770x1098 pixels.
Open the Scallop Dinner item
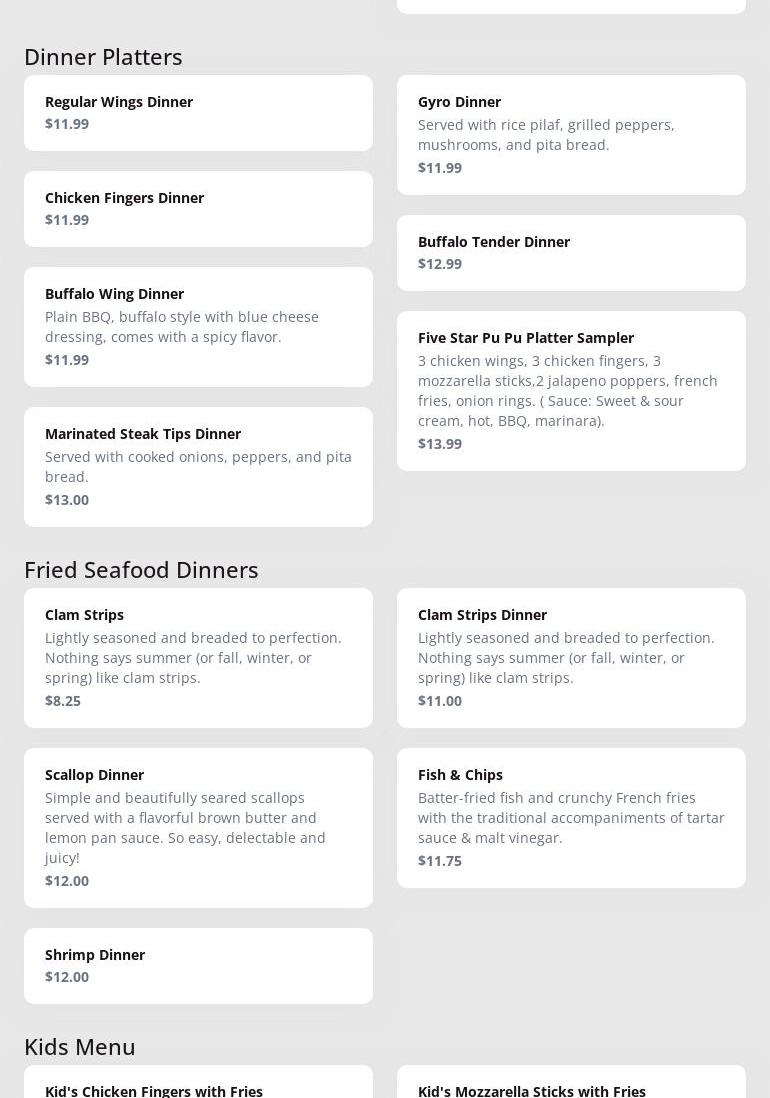198,827
